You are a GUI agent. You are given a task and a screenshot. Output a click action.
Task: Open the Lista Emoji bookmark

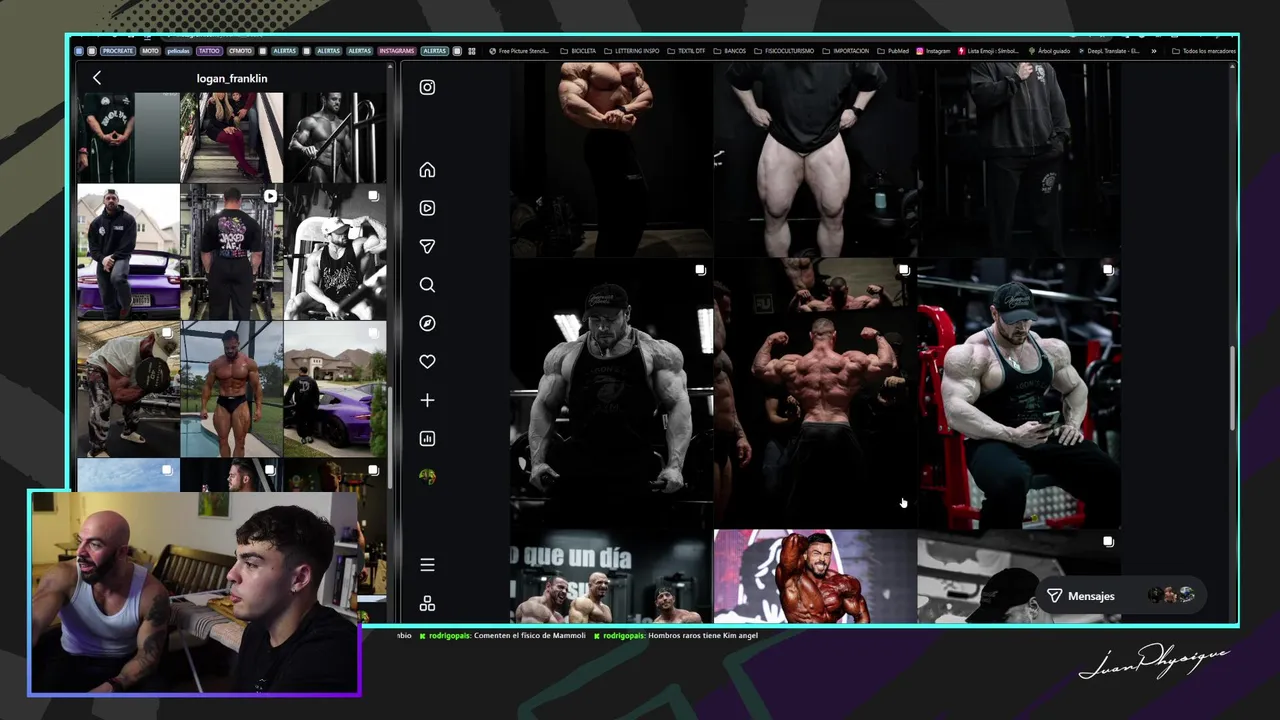(x=988, y=51)
